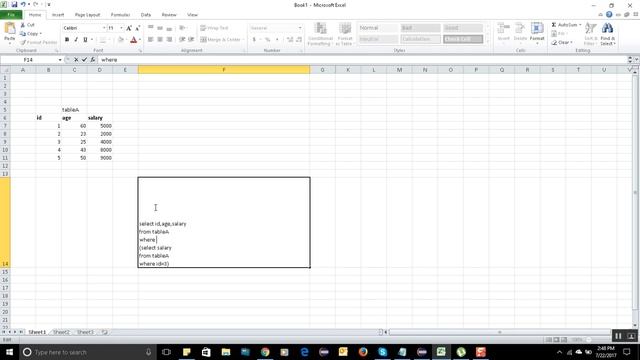Open the Windows Start button
The image size is (640, 360).
pos(9,352)
